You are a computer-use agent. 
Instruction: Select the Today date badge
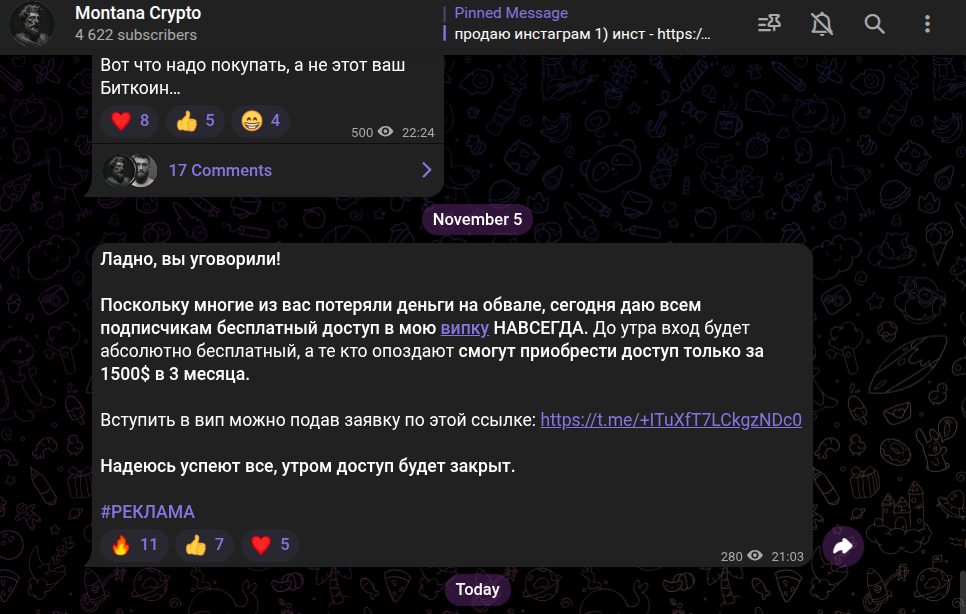[477, 589]
